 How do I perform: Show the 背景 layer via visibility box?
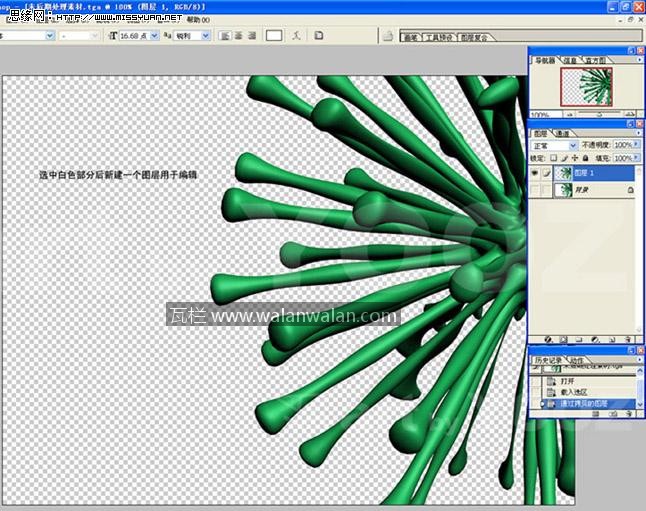[x=534, y=190]
